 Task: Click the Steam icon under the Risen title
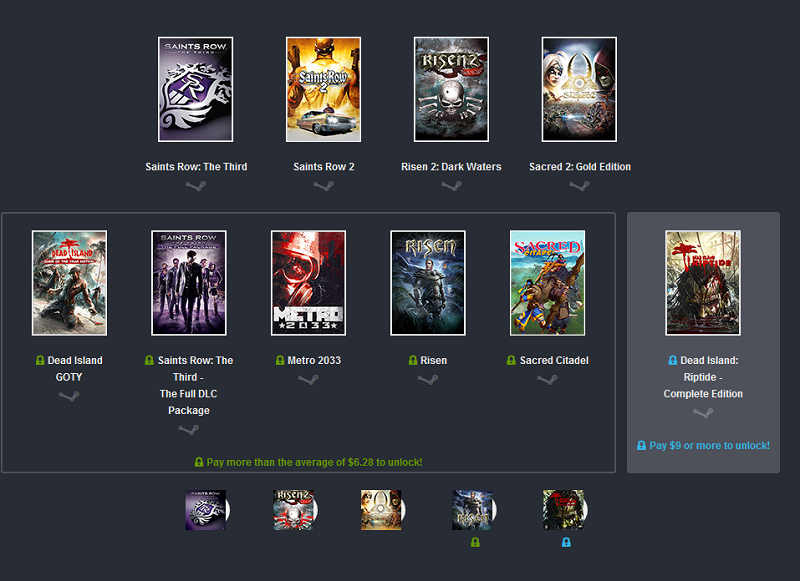pyautogui.click(x=428, y=380)
